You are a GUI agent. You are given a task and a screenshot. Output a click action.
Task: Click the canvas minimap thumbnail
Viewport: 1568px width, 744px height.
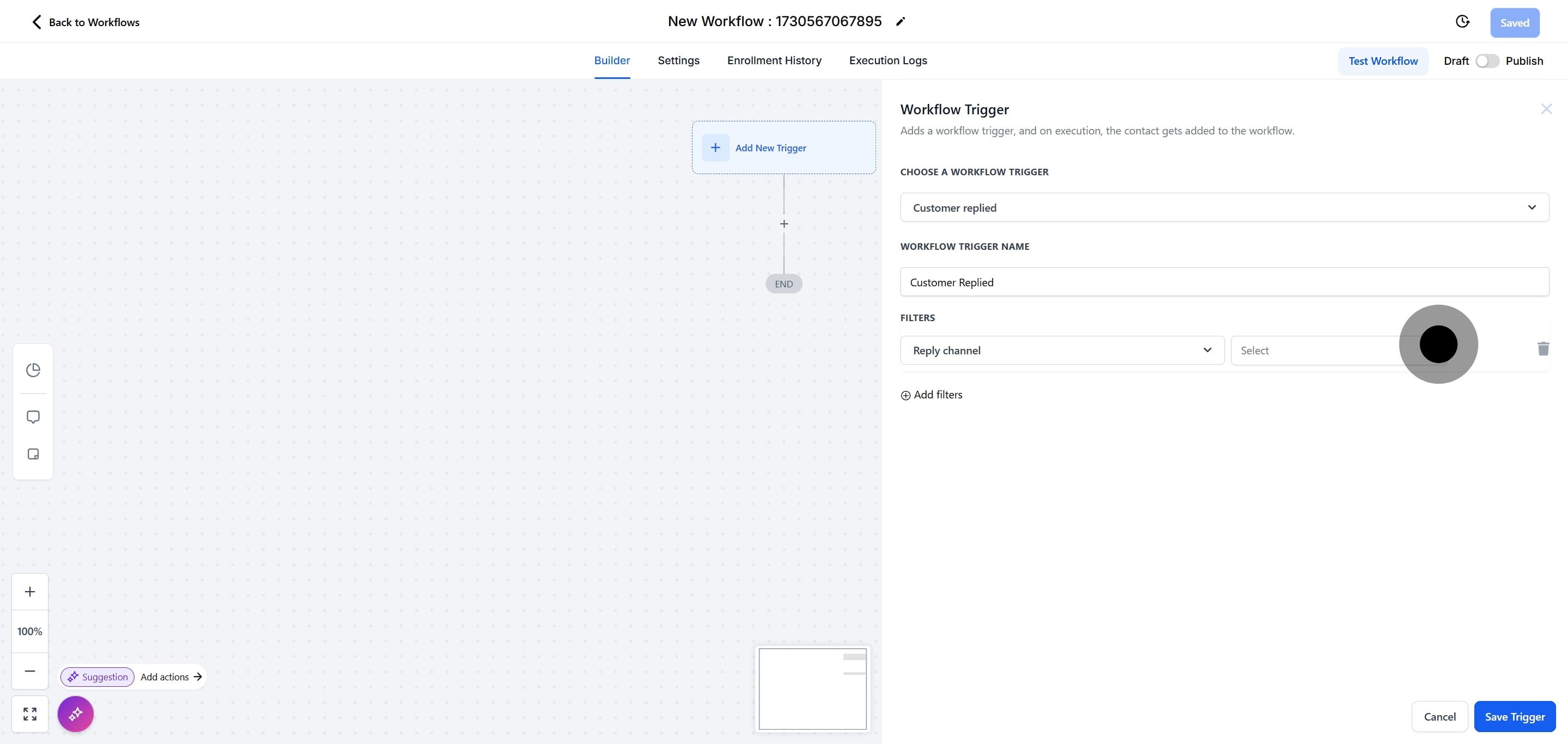click(812, 688)
